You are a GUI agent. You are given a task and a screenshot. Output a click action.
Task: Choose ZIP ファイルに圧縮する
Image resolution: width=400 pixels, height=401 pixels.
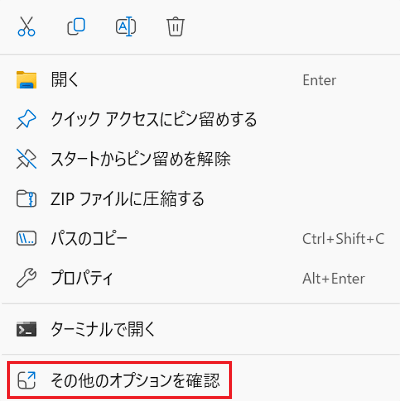click(200, 199)
